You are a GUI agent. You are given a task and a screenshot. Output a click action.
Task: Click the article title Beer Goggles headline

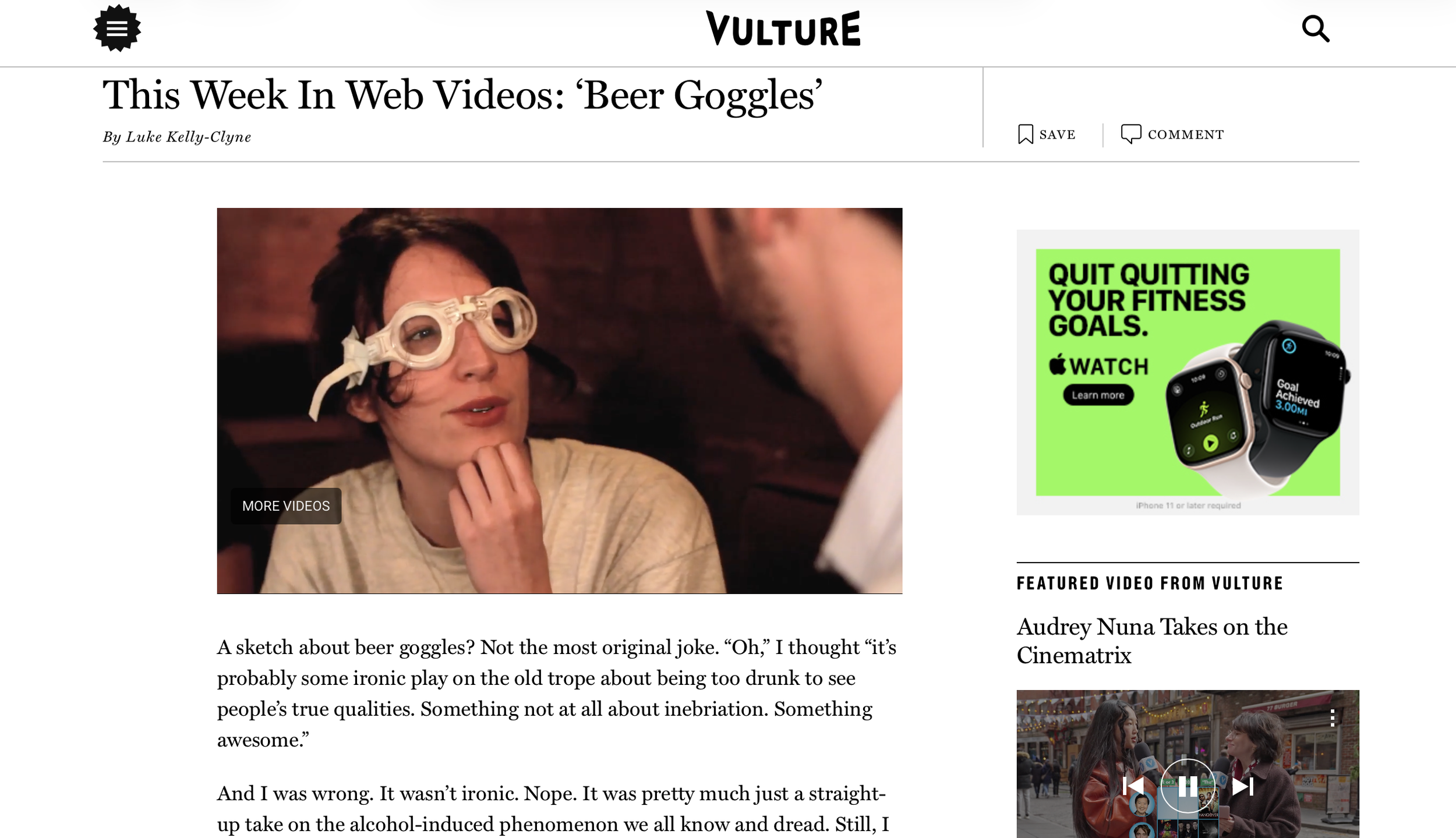[x=462, y=96]
